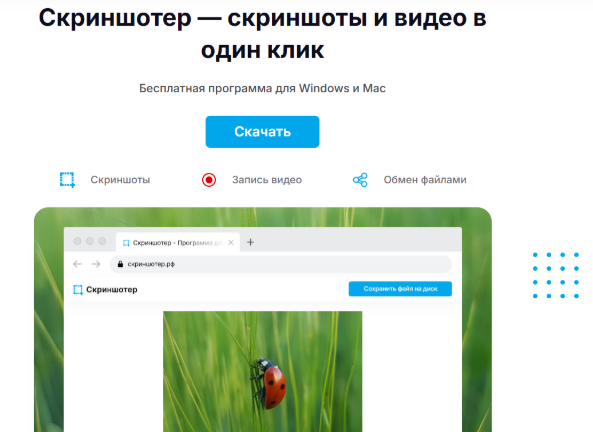Click the blue Скачать download button
The image size is (593, 432).
(262, 132)
